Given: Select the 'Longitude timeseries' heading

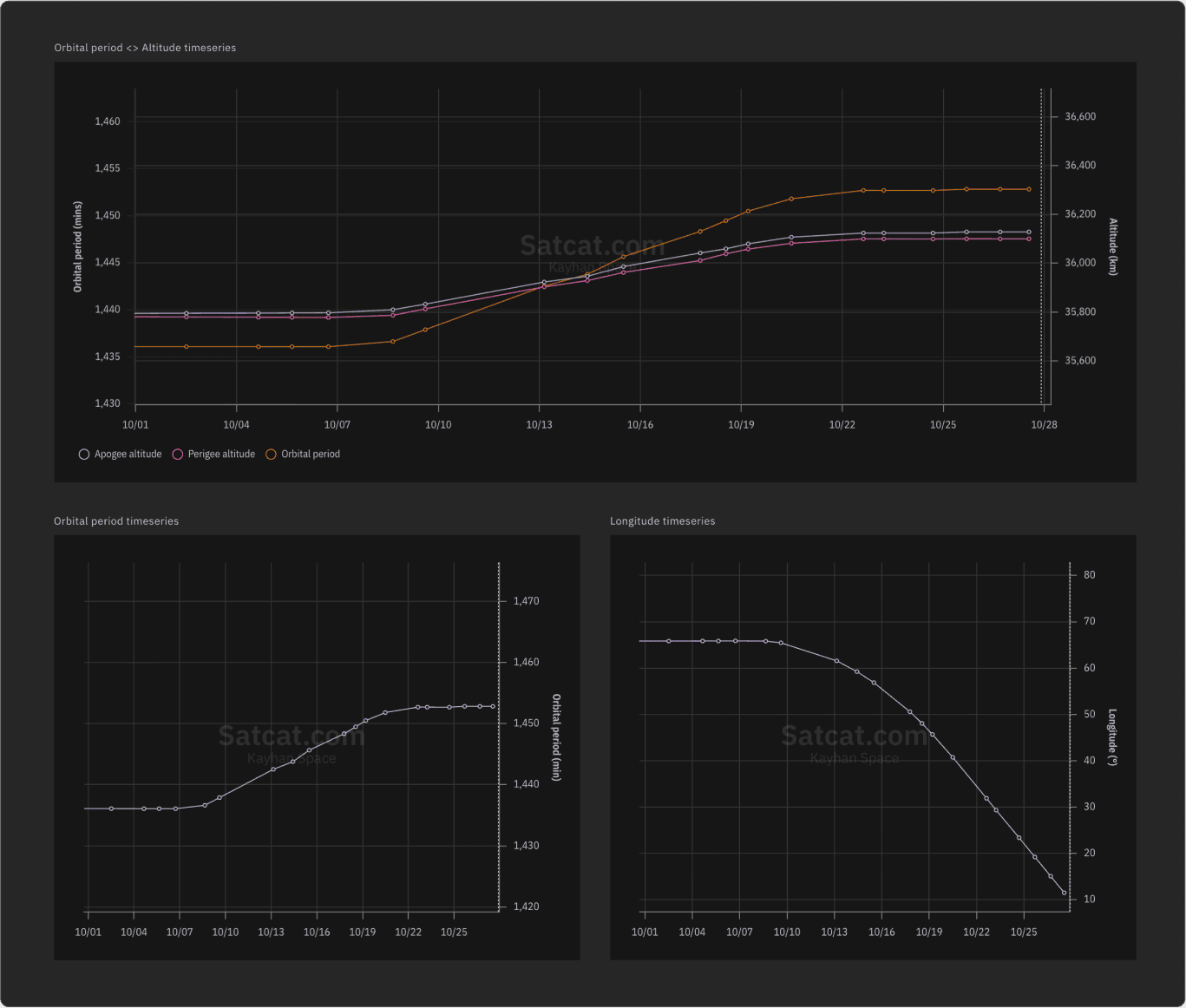Looking at the screenshot, I should 662,521.
